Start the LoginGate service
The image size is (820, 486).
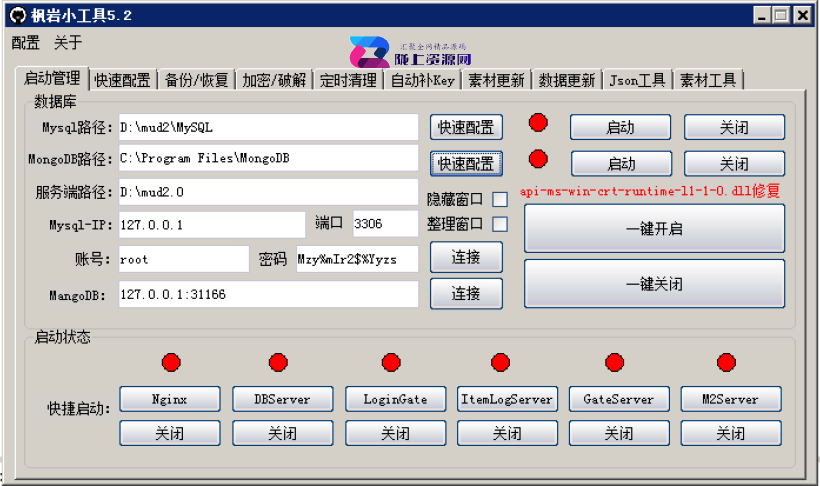point(396,399)
